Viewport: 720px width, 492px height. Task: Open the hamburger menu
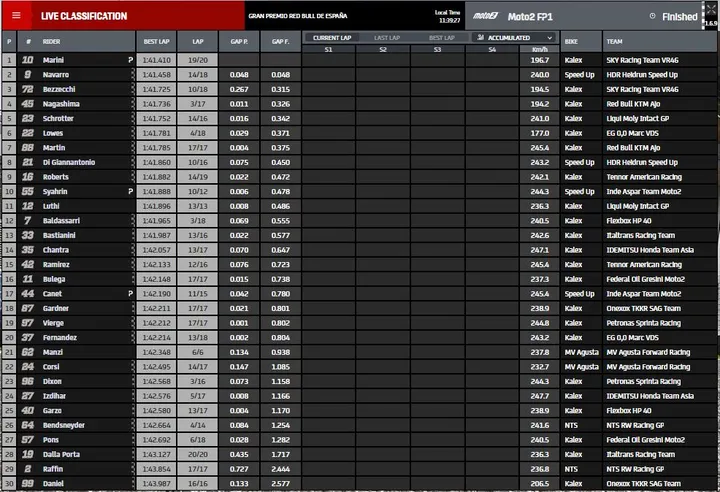coord(16,16)
